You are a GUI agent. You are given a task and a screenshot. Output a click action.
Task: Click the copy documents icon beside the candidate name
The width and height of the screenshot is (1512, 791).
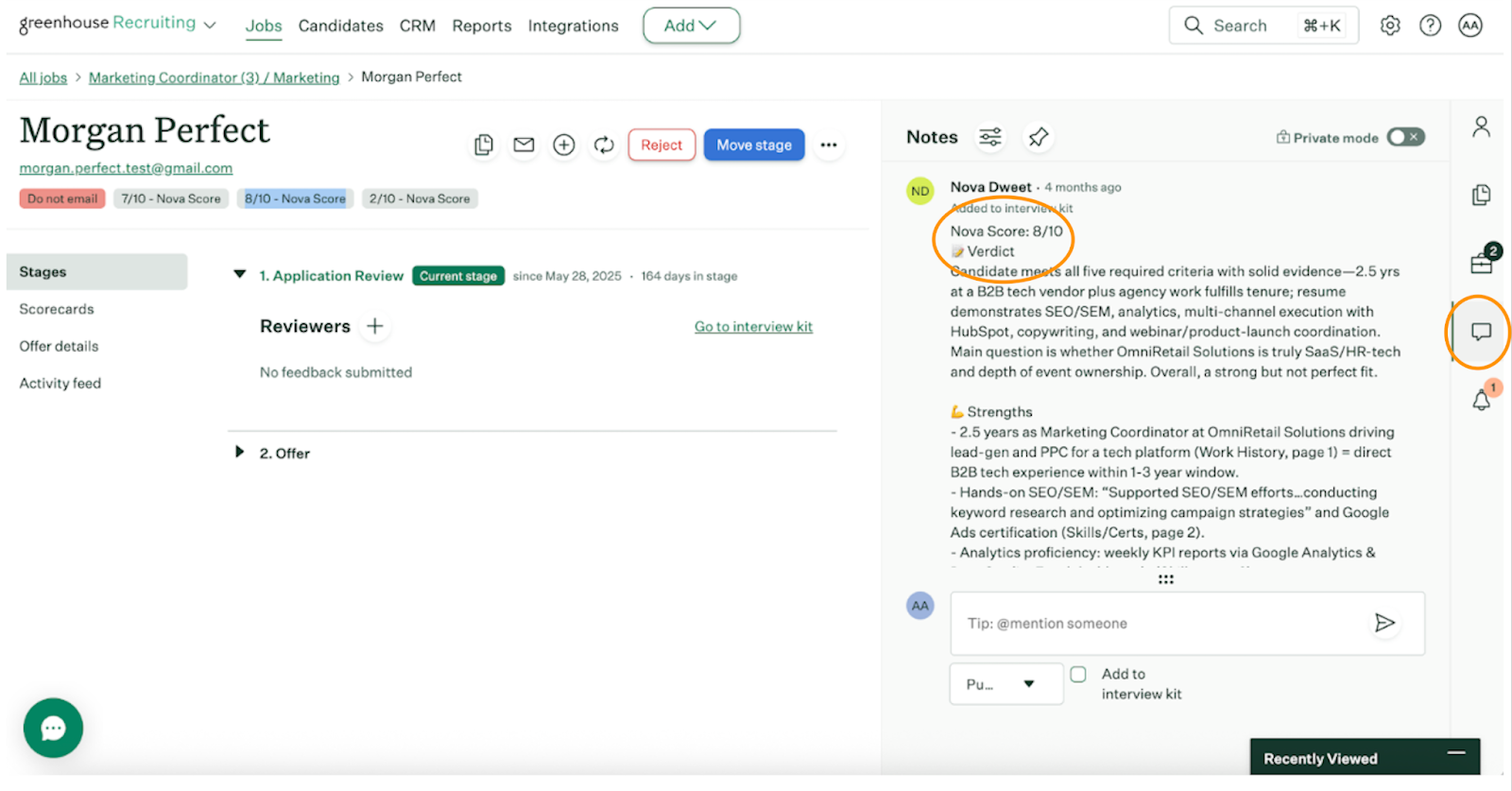point(484,145)
